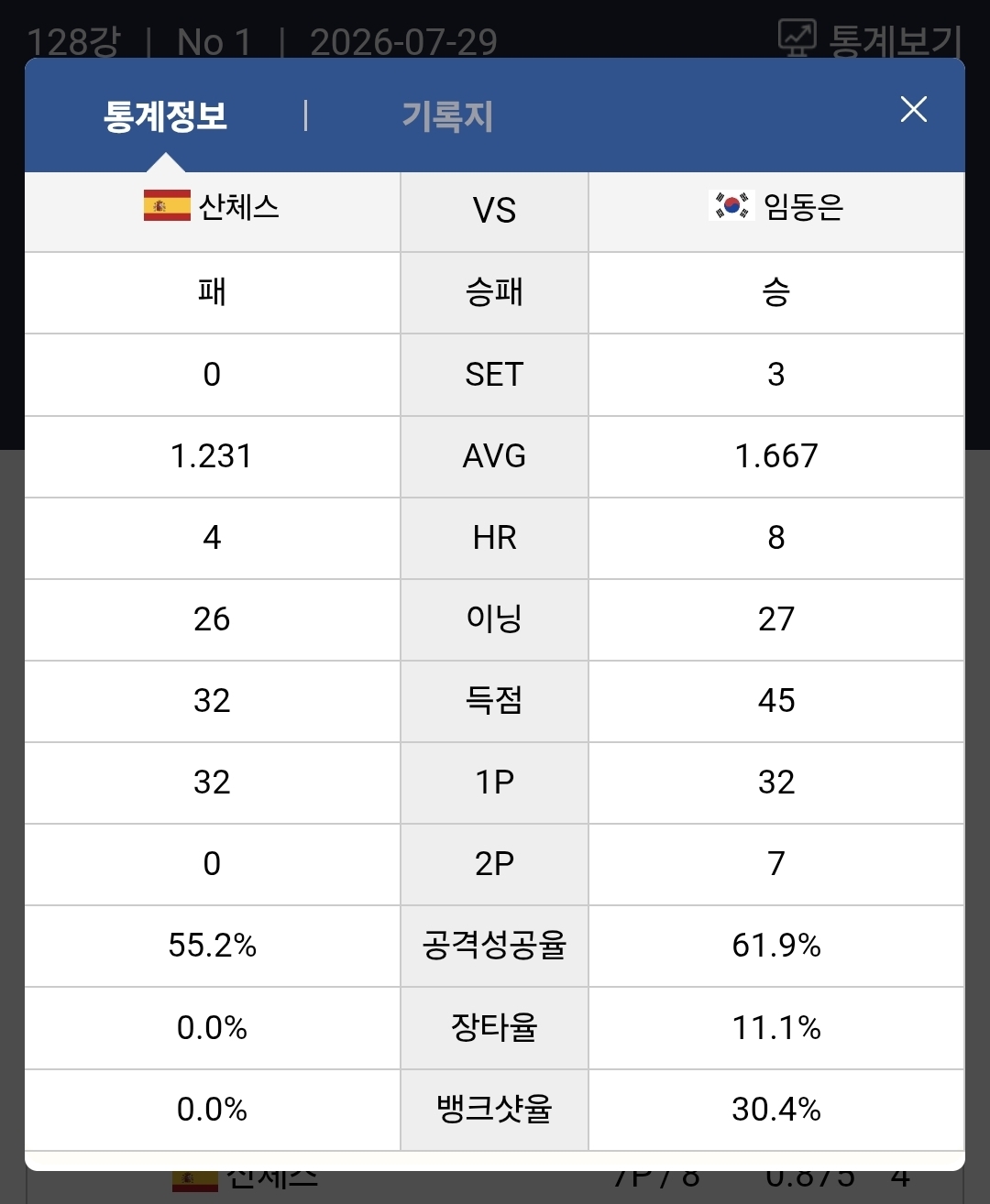Click the VS header cell

coord(494,212)
